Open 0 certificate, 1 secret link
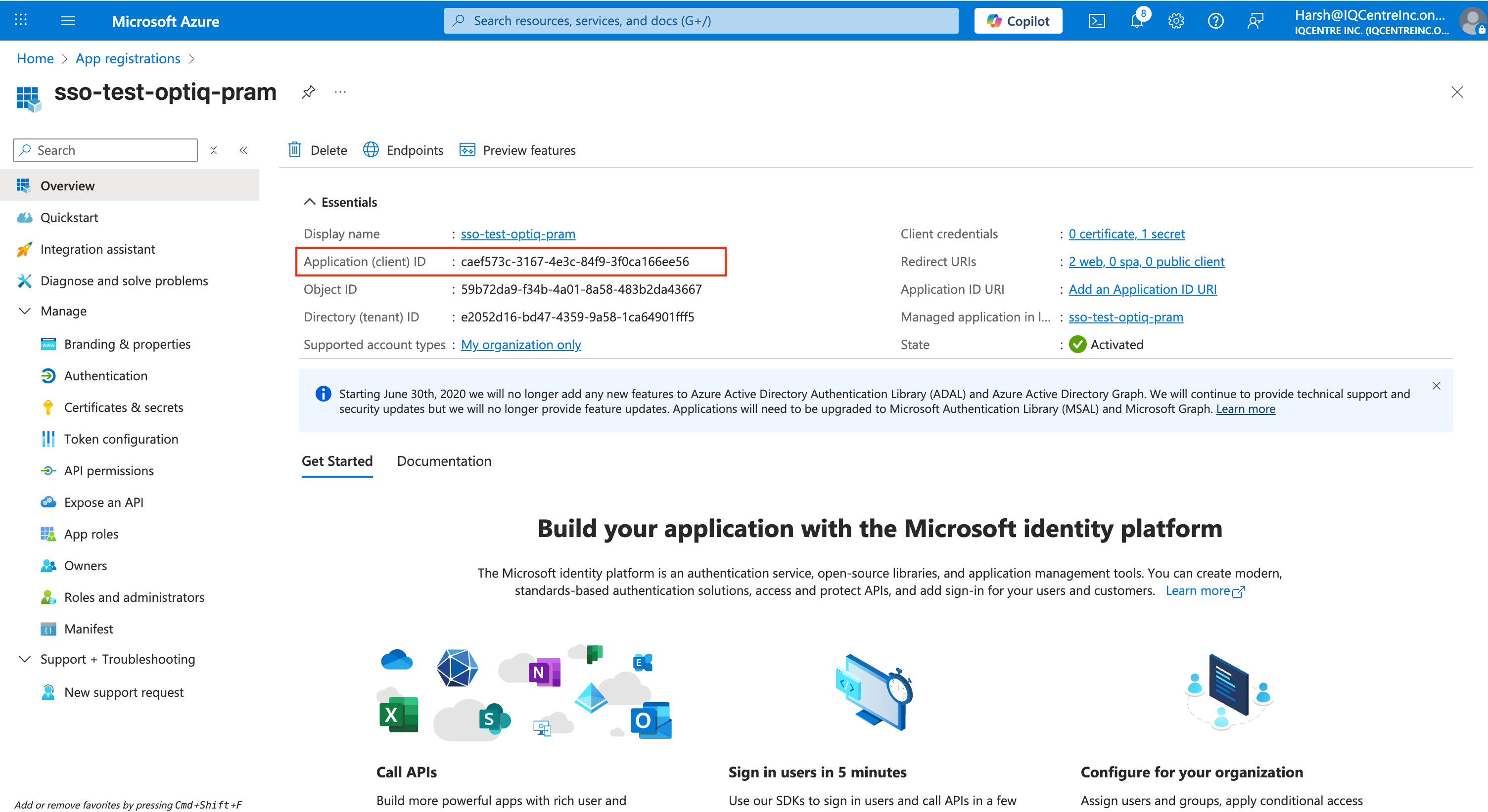Image resolution: width=1488 pixels, height=812 pixels. [1126, 234]
